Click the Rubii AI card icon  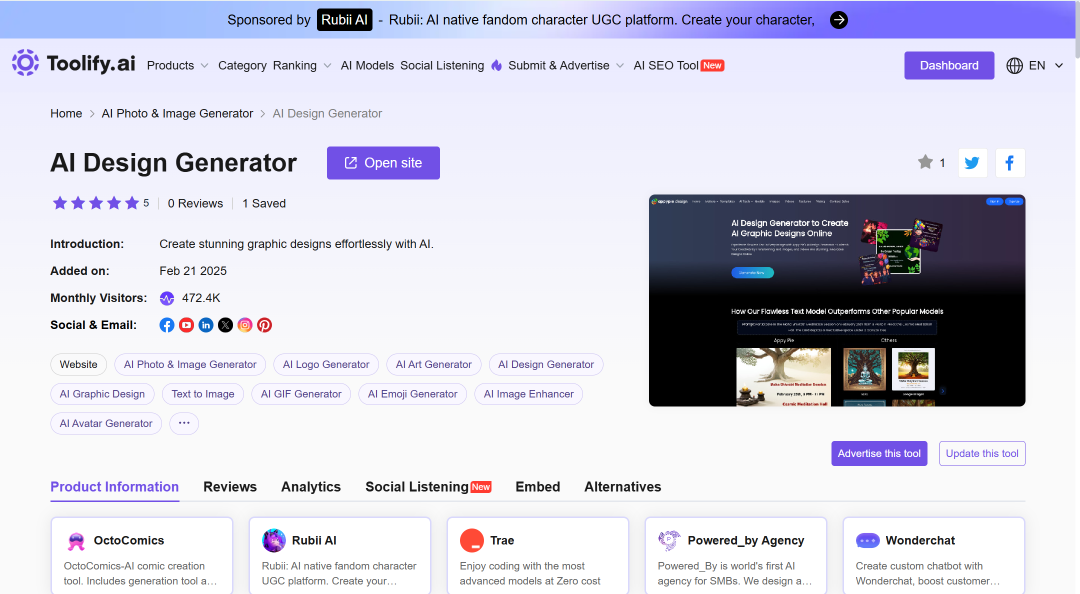pyautogui.click(x=274, y=540)
